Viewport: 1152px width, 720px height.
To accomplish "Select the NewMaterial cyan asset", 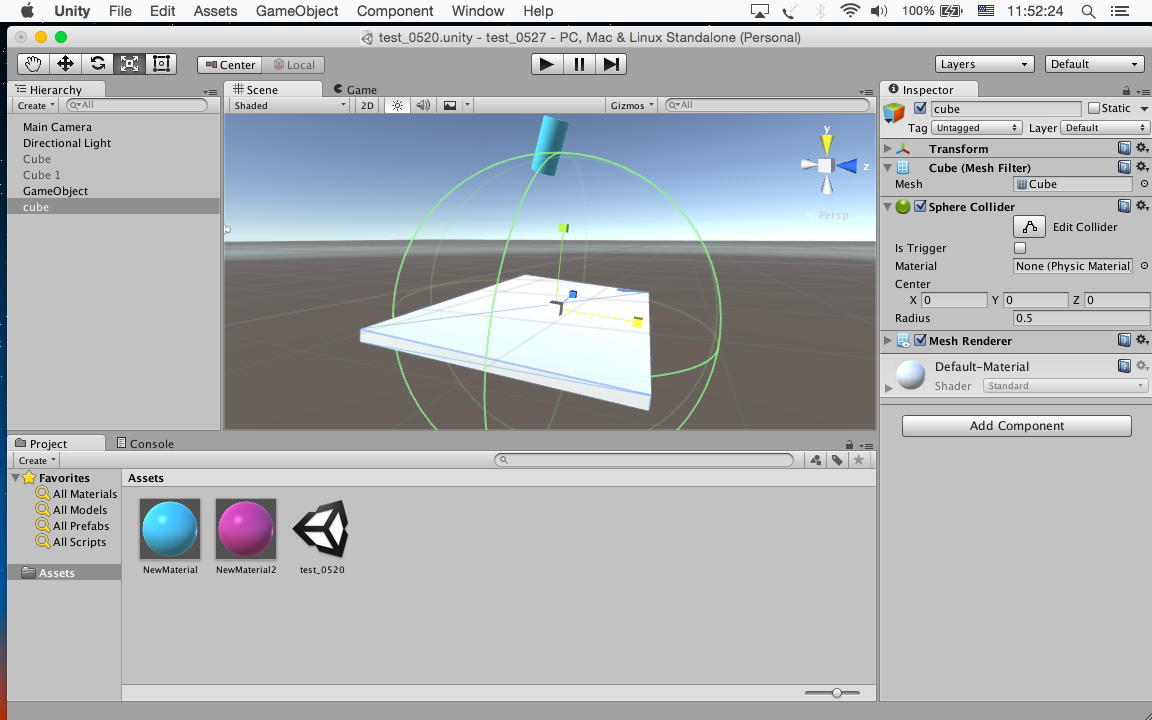I will click(x=170, y=537).
